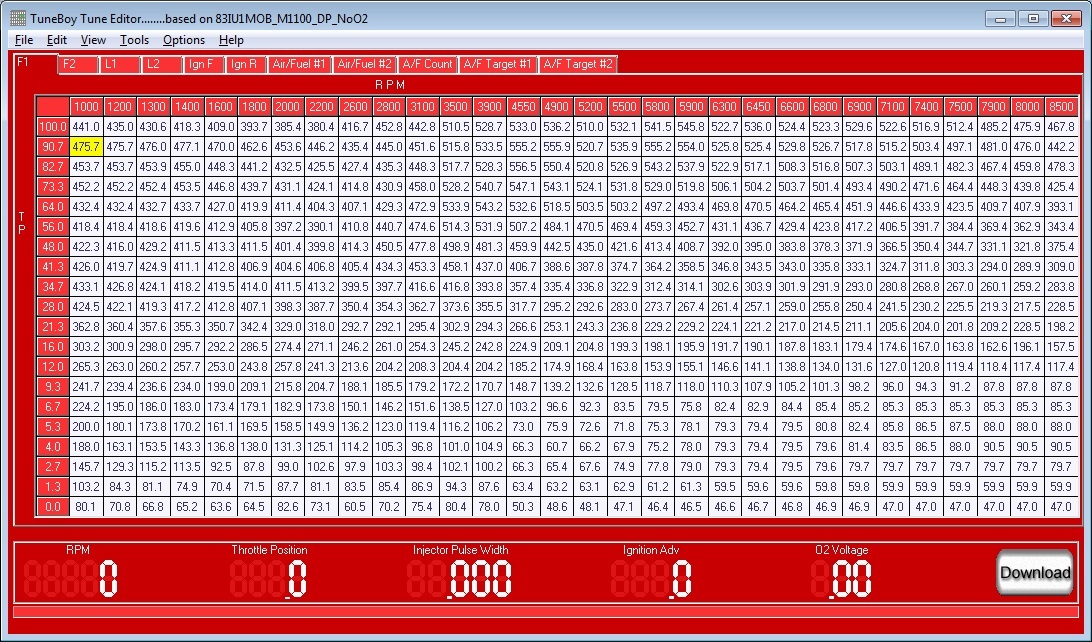Select the highlighted yellow 475.7 cell
This screenshot has width=1092, height=642.
point(85,146)
